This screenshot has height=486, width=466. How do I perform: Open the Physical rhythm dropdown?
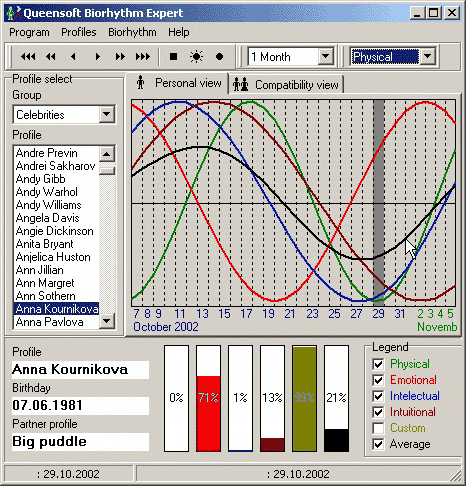tap(428, 57)
